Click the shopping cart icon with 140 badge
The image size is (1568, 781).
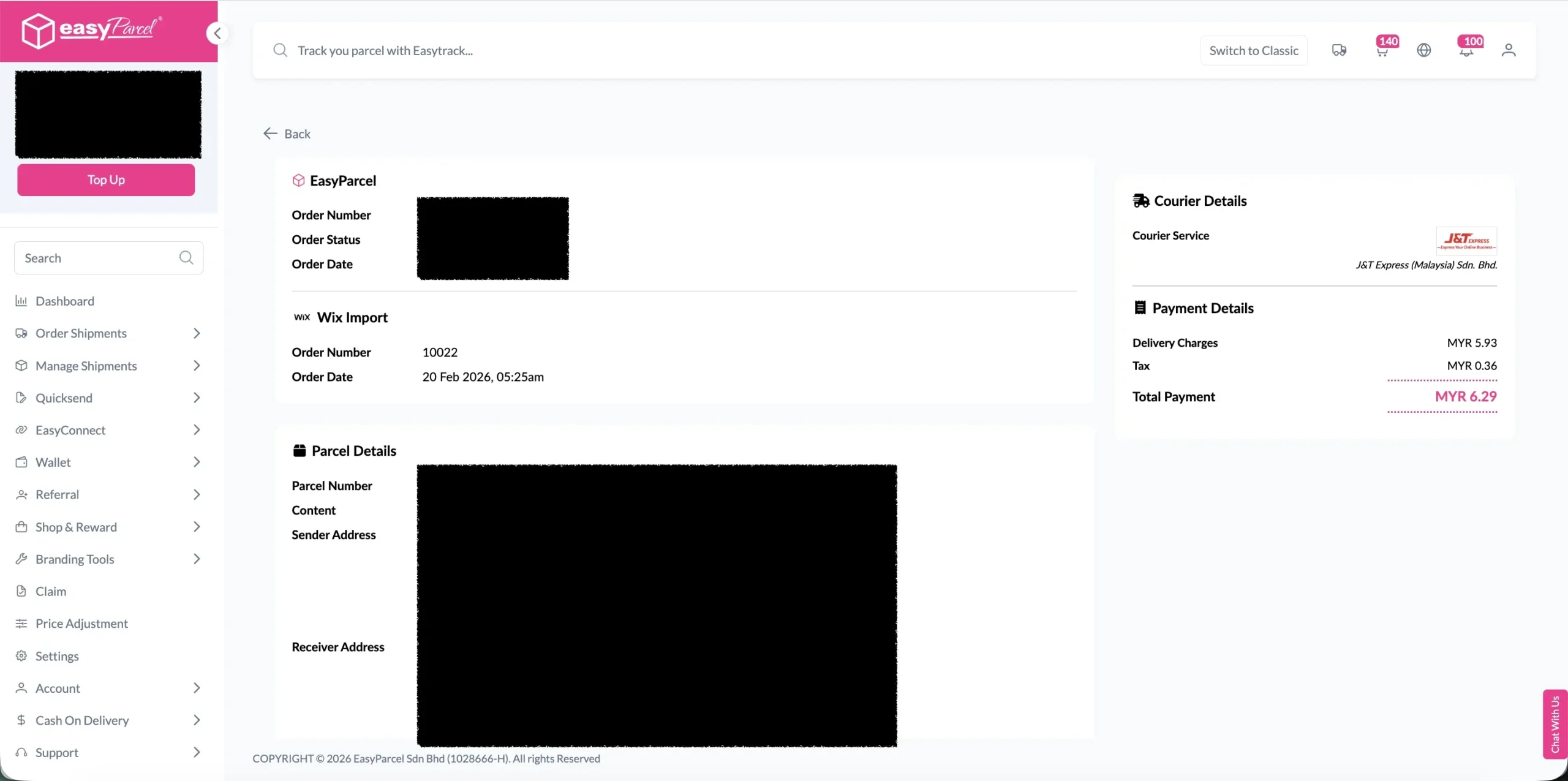tap(1382, 51)
